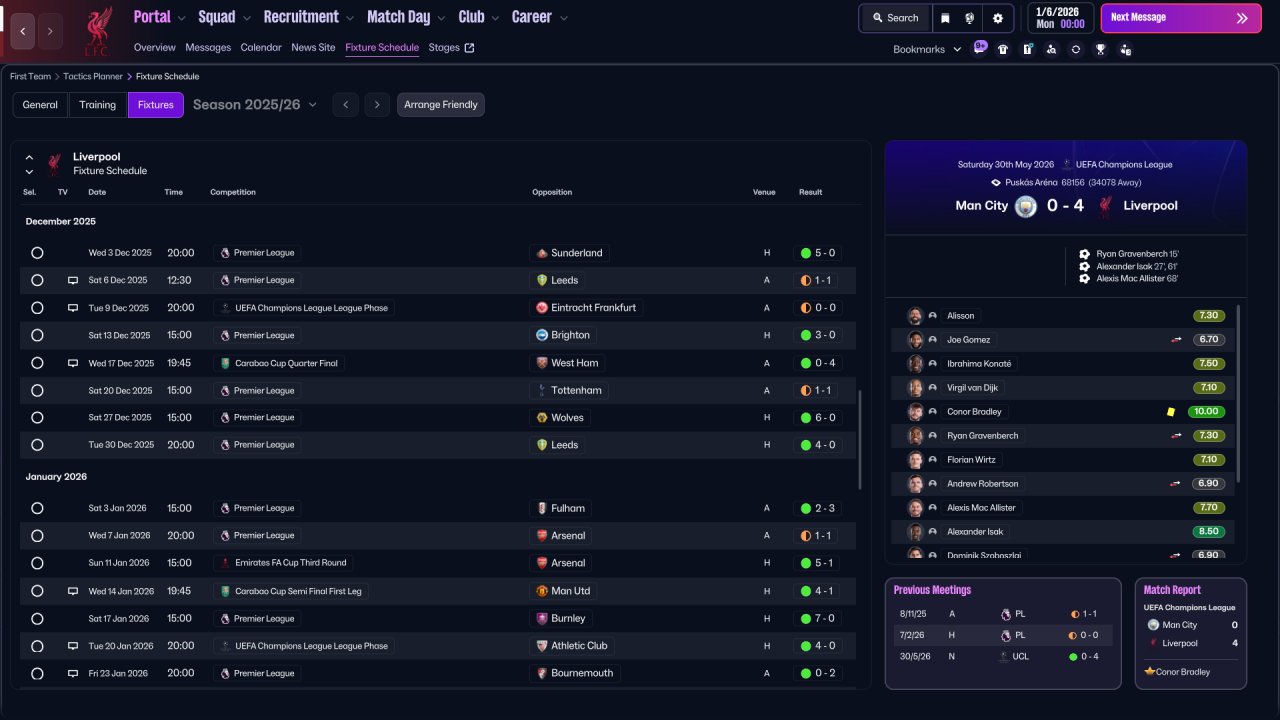Click the shirt bookmark icon
Image resolution: width=1280 pixels, height=720 pixels.
(1003, 49)
